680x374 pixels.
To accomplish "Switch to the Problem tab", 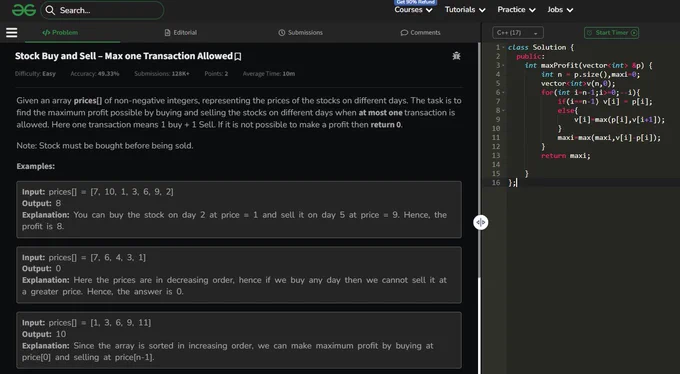I will pos(60,33).
